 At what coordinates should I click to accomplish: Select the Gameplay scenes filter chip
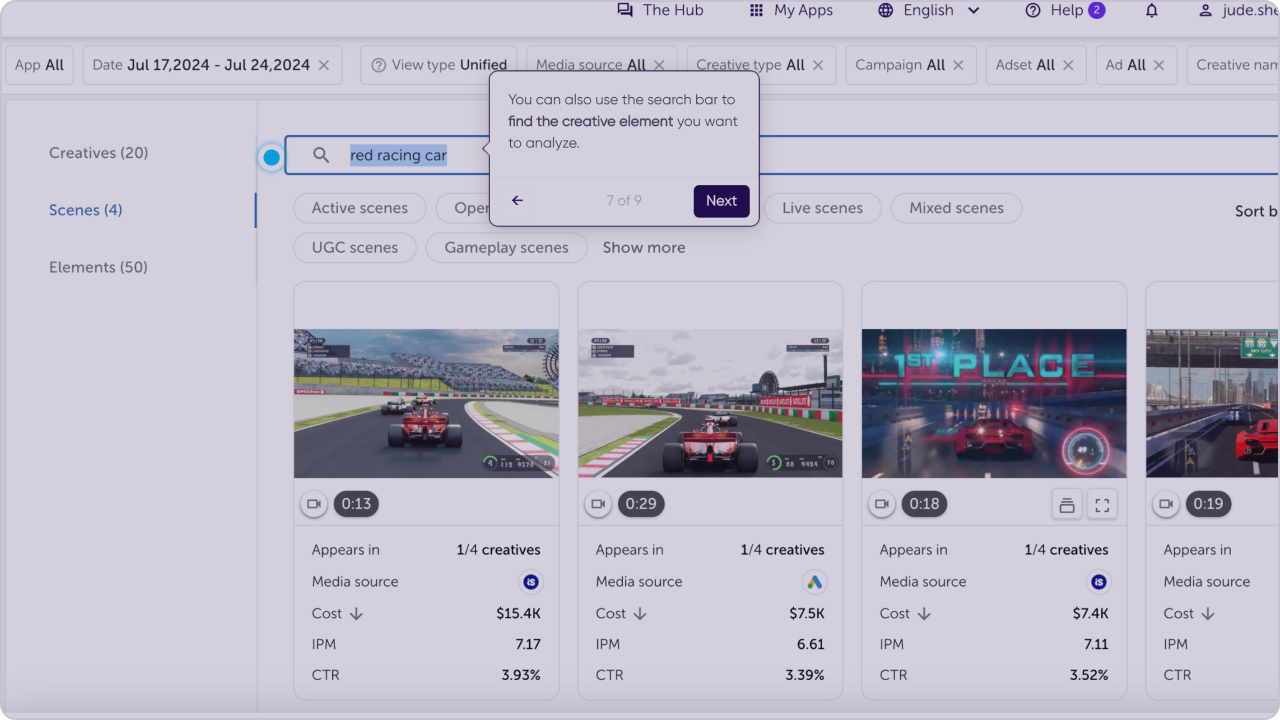tap(506, 248)
